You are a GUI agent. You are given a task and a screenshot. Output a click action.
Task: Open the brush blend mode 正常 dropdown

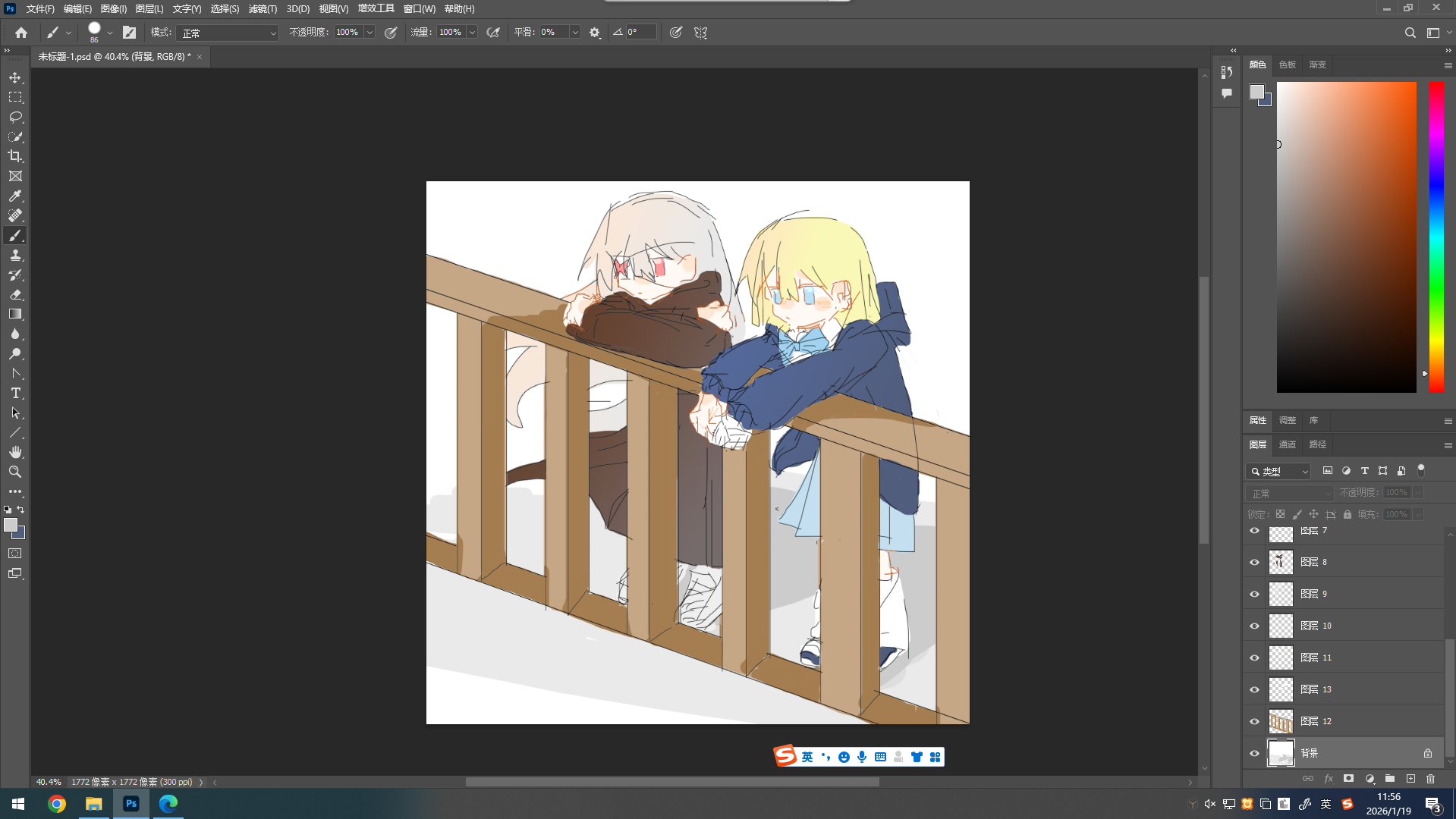[x=228, y=33]
